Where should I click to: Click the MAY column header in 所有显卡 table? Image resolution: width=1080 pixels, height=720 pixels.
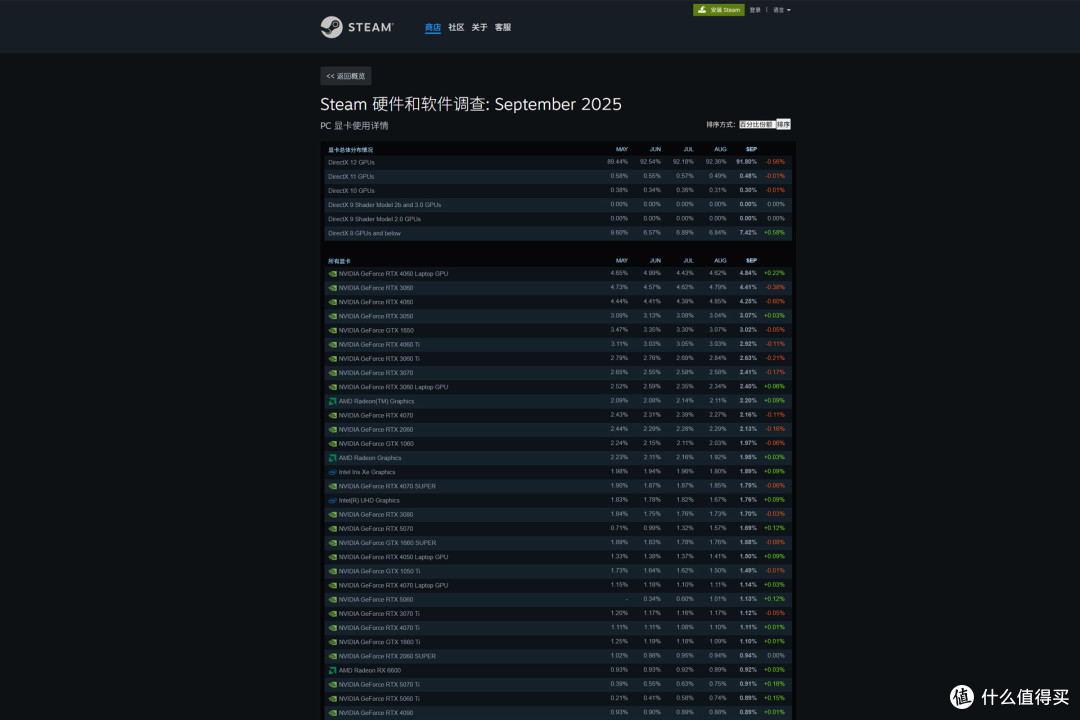click(621, 260)
